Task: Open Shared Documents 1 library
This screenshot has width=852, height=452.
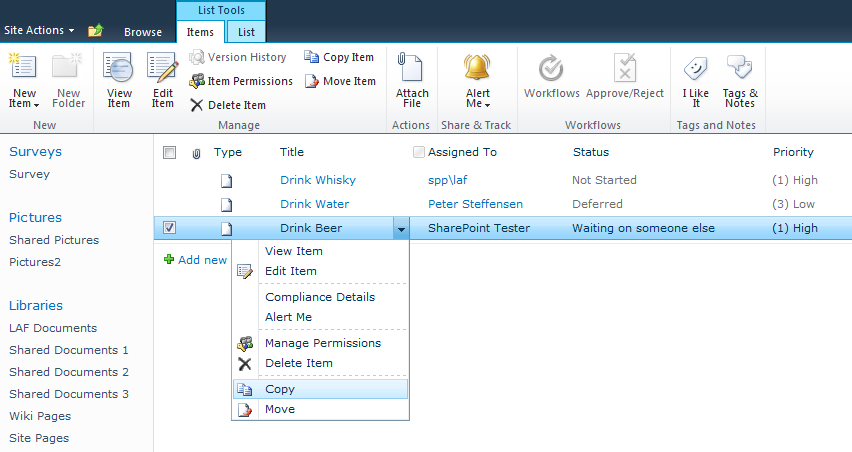Action: coord(68,350)
